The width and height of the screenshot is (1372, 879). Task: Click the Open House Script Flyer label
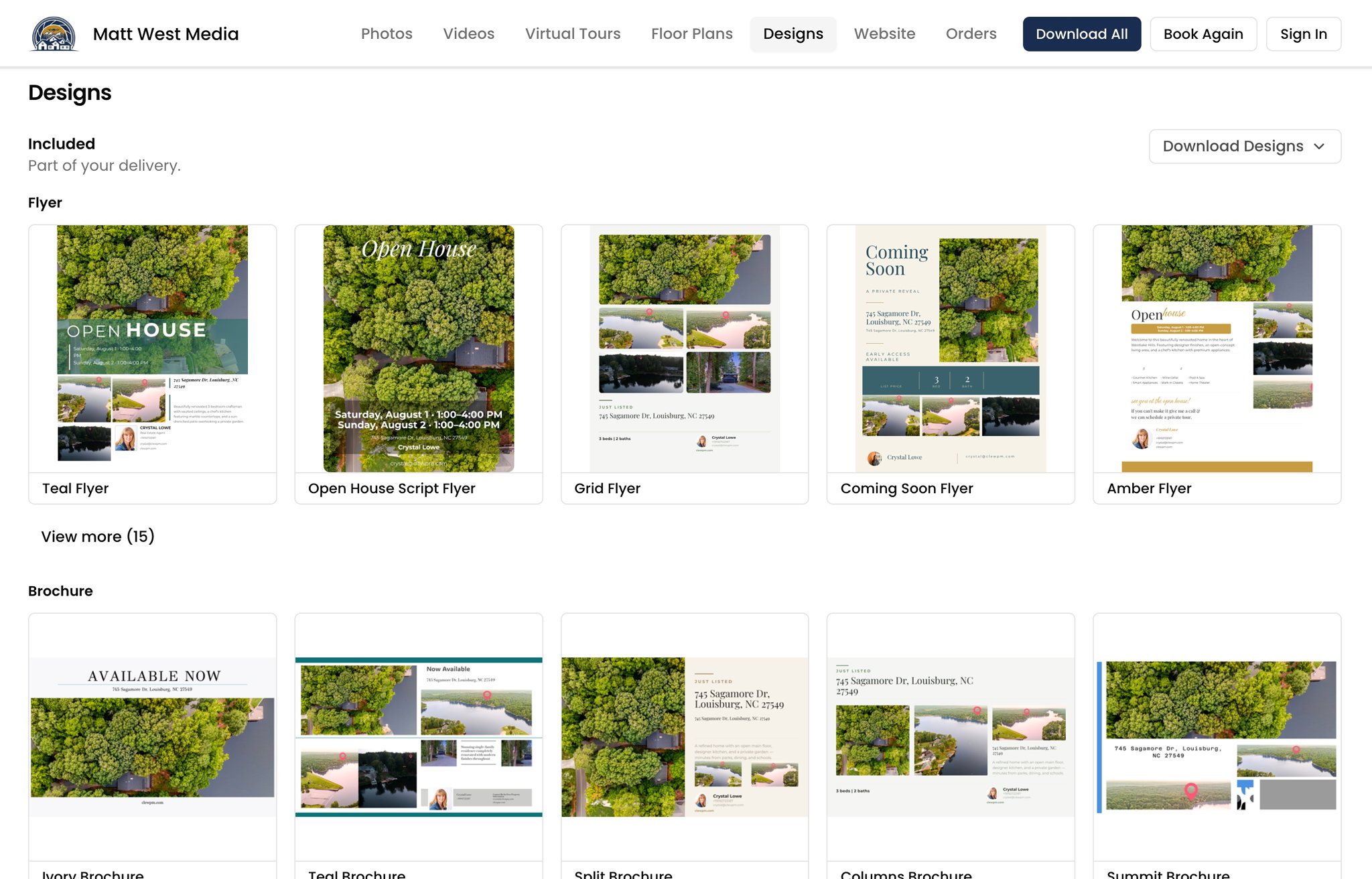(392, 488)
